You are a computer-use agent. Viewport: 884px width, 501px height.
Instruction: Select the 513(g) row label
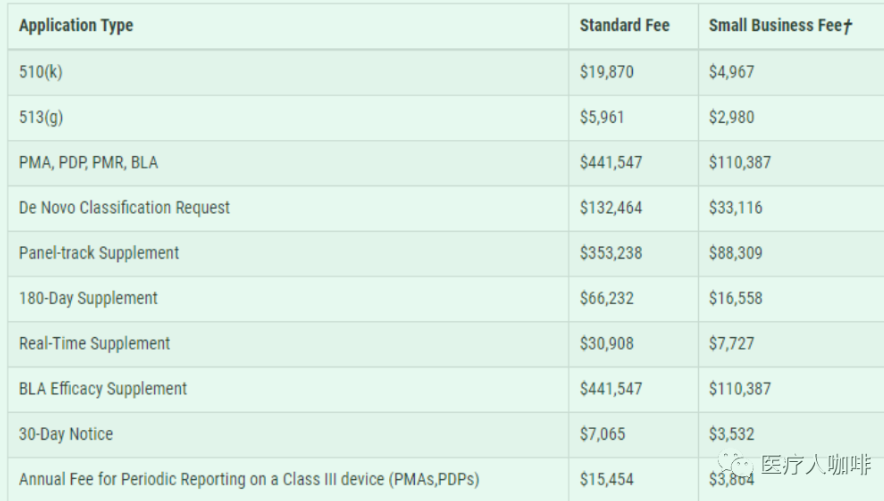(41, 117)
